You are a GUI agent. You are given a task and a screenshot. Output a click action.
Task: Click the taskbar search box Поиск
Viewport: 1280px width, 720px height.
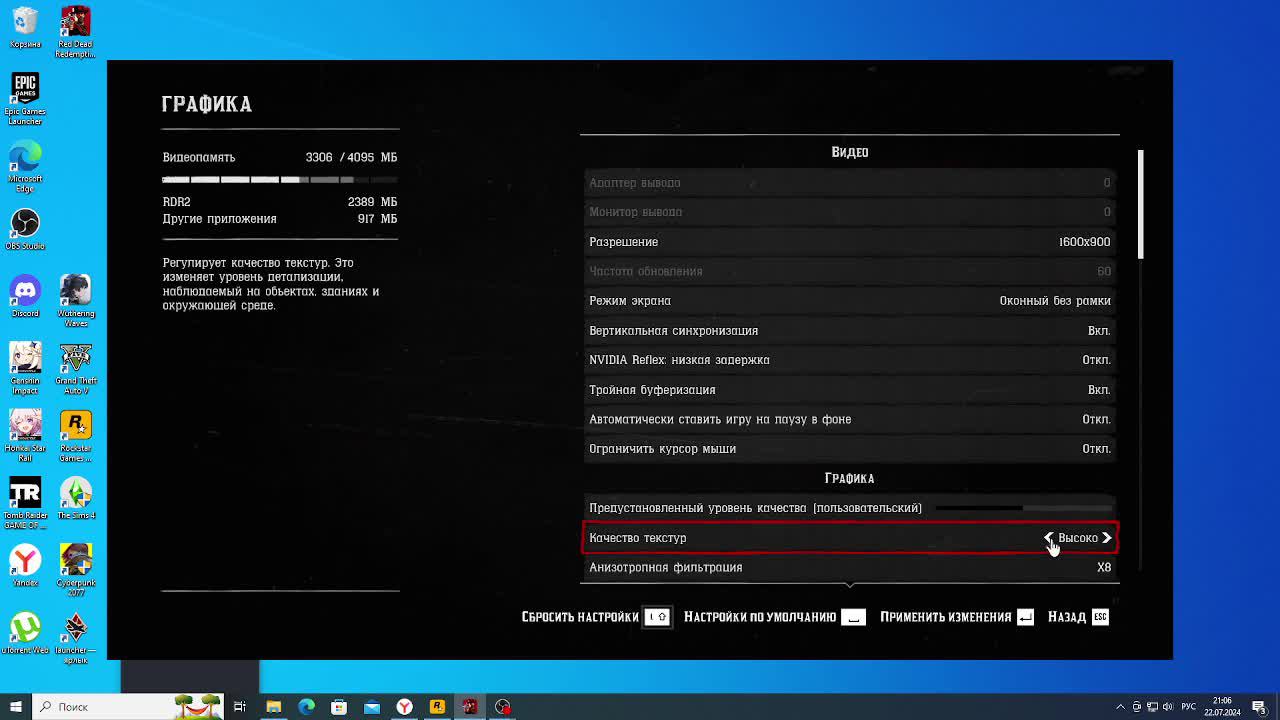tap(130, 707)
